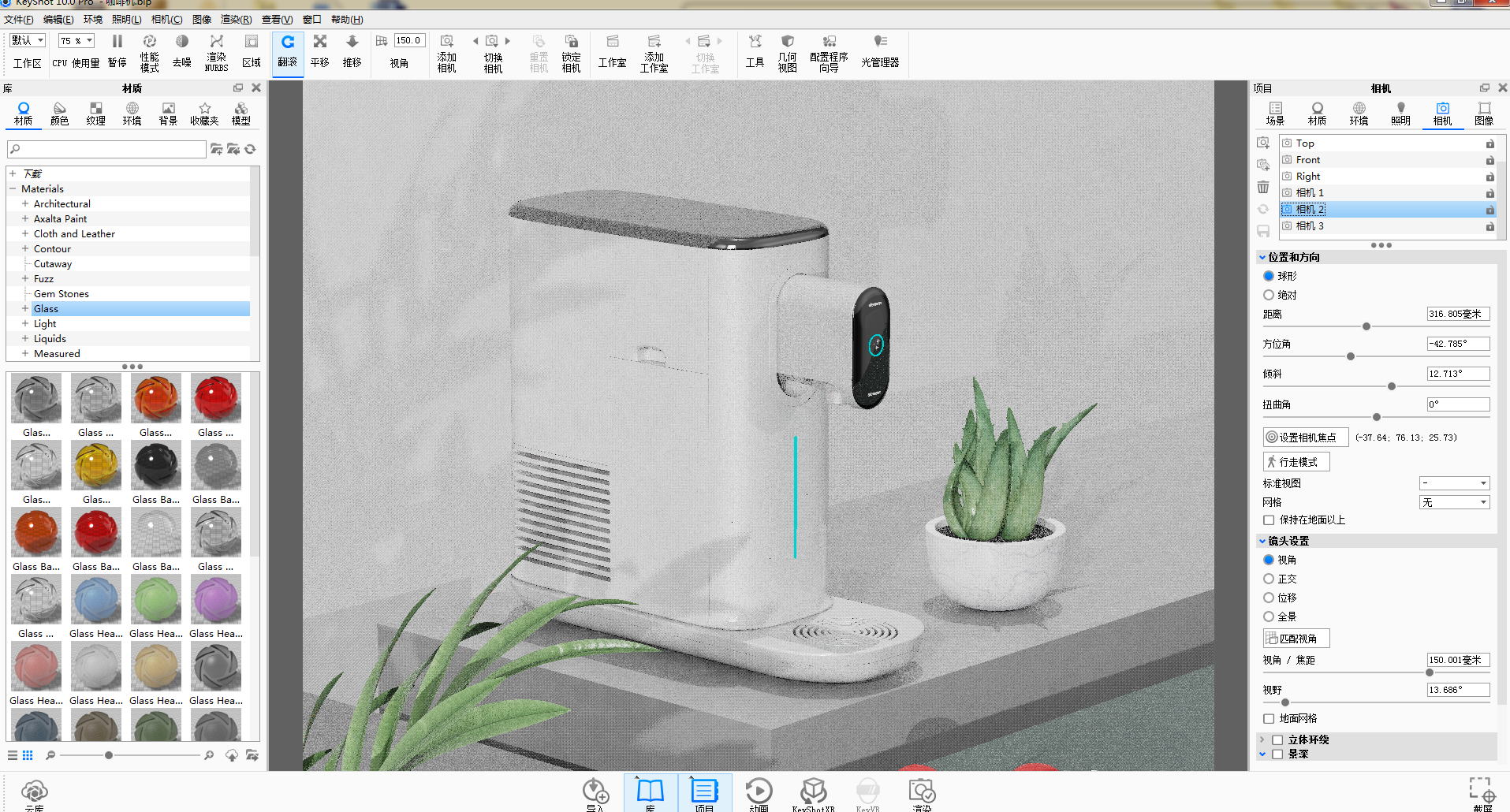
Task: Open the Light Manager (光管理器) icon
Action: (880, 52)
